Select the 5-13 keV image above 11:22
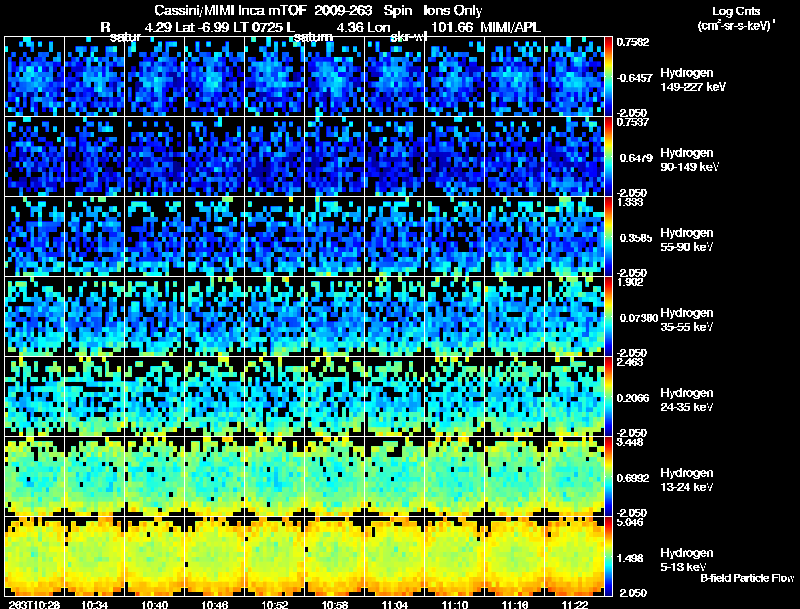Viewport: 800px width, 609px height. pos(574,557)
